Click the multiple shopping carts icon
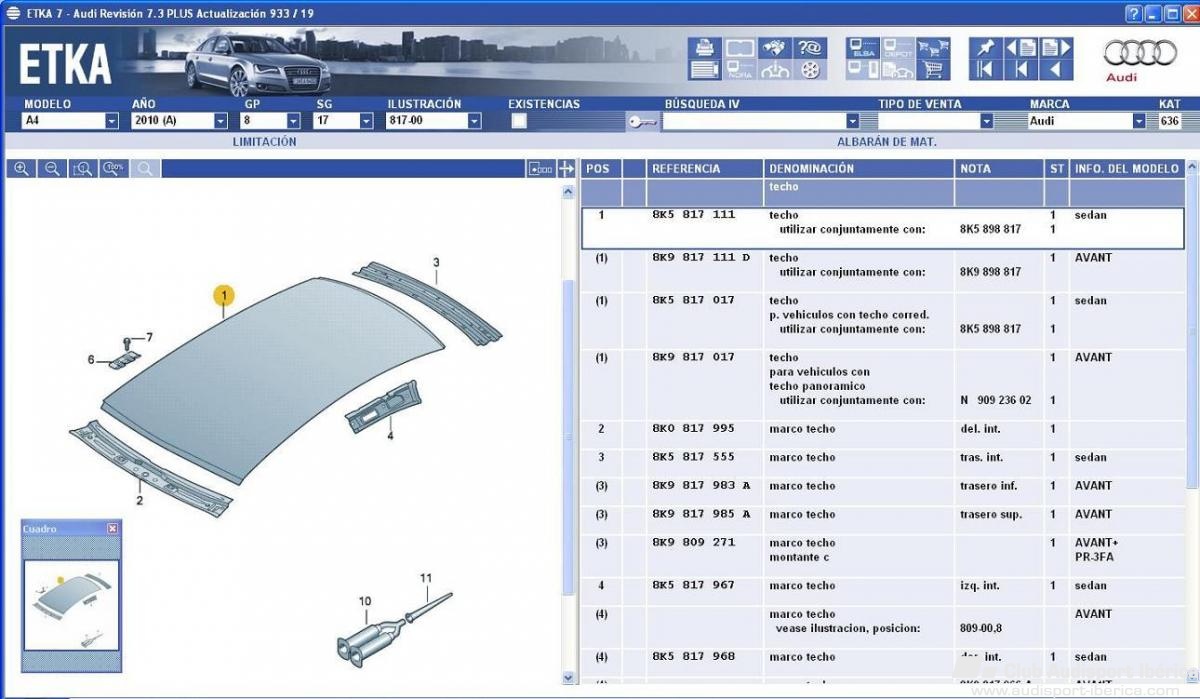Viewport: 1200px width, 699px height. coord(934,48)
